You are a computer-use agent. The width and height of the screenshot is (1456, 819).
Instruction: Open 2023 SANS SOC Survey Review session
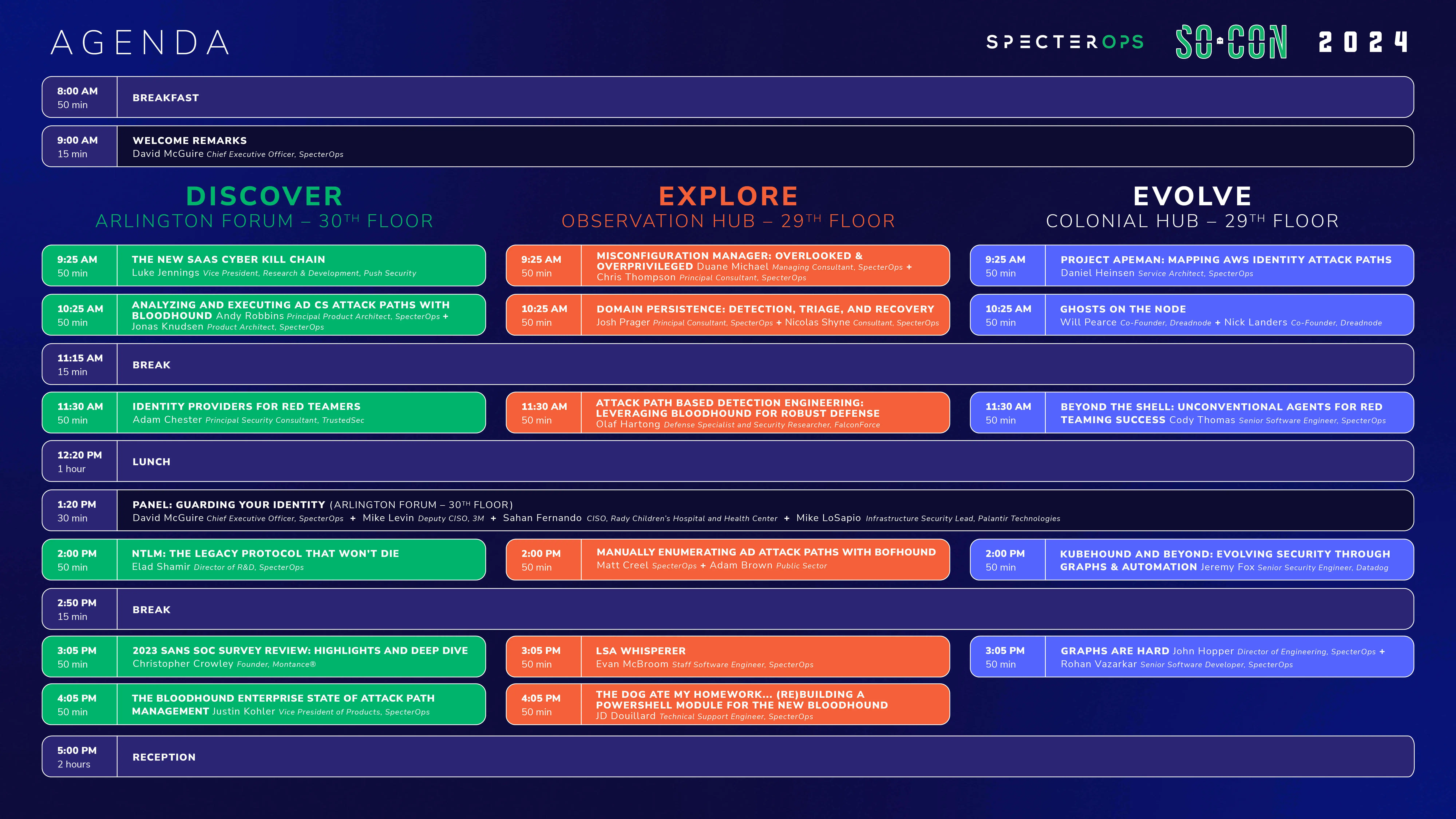(x=264, y=656)
